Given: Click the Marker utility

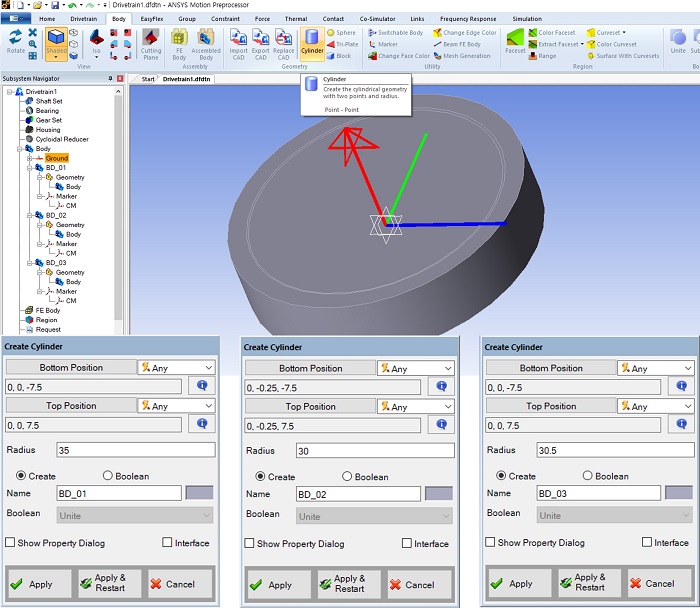Looking at the screenshot, I should click(x=383, y=44).
